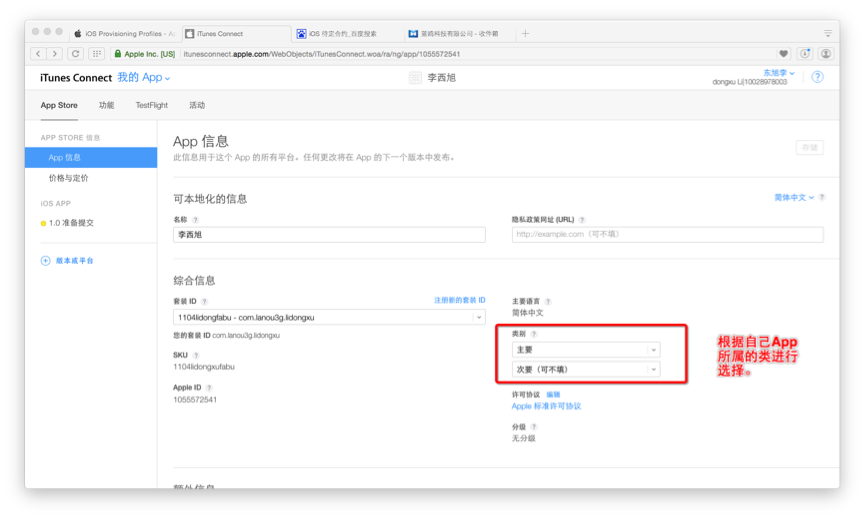Screen dimensions: 865x519
Task: Click the browser address bar URL
Action: pos(322,54)
